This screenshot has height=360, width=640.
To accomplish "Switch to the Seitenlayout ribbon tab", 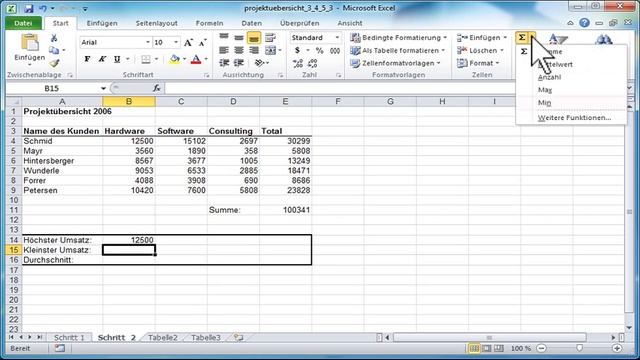I will click(157, 23).
